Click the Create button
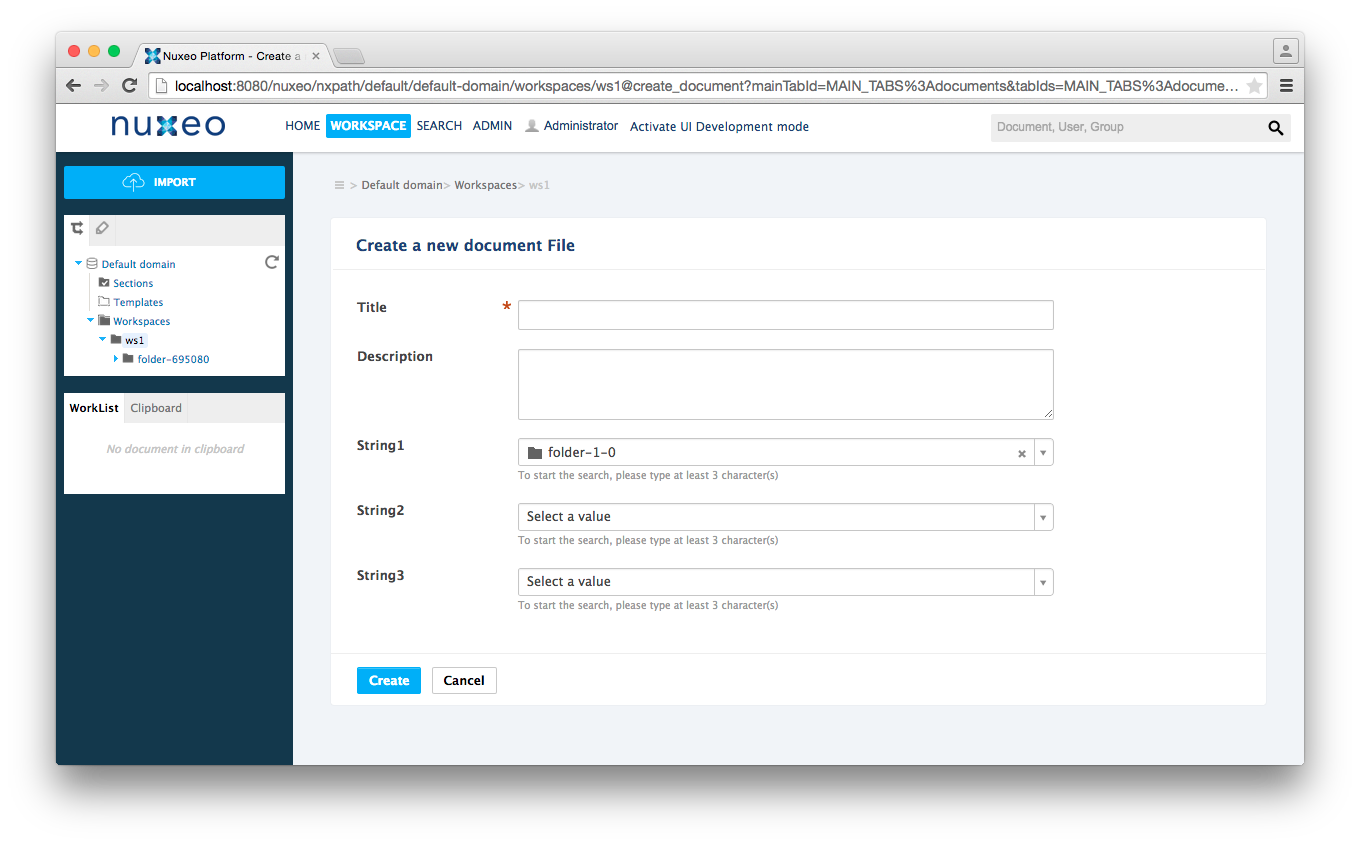Screen dimensions: 1360x845 [x=388, y=680]
